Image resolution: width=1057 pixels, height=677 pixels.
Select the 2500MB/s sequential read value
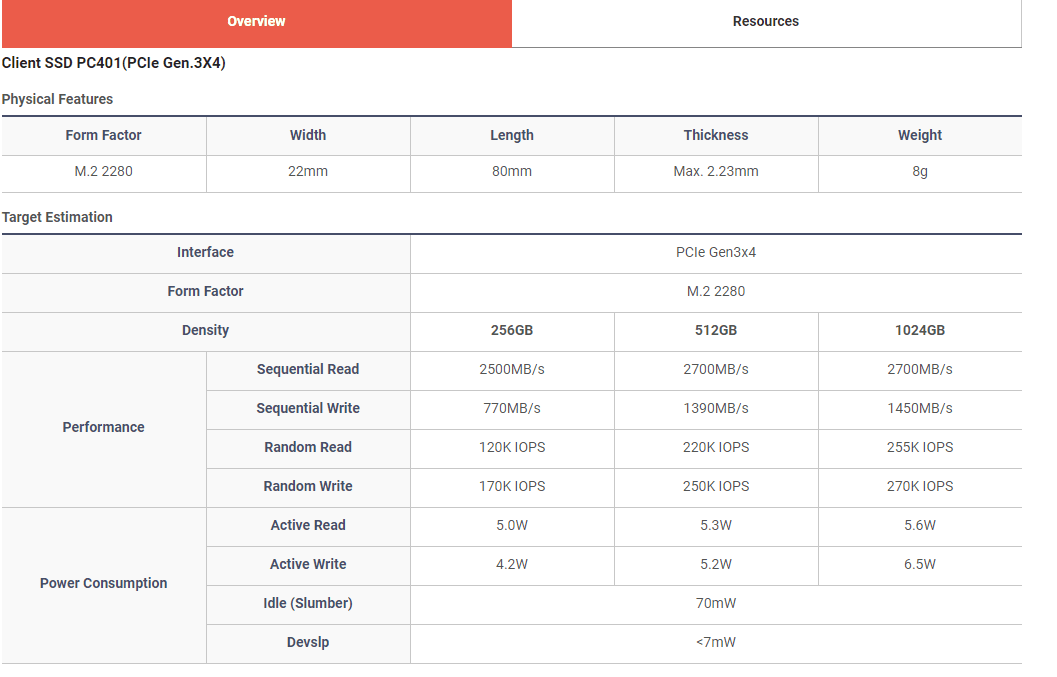point(512,370)
